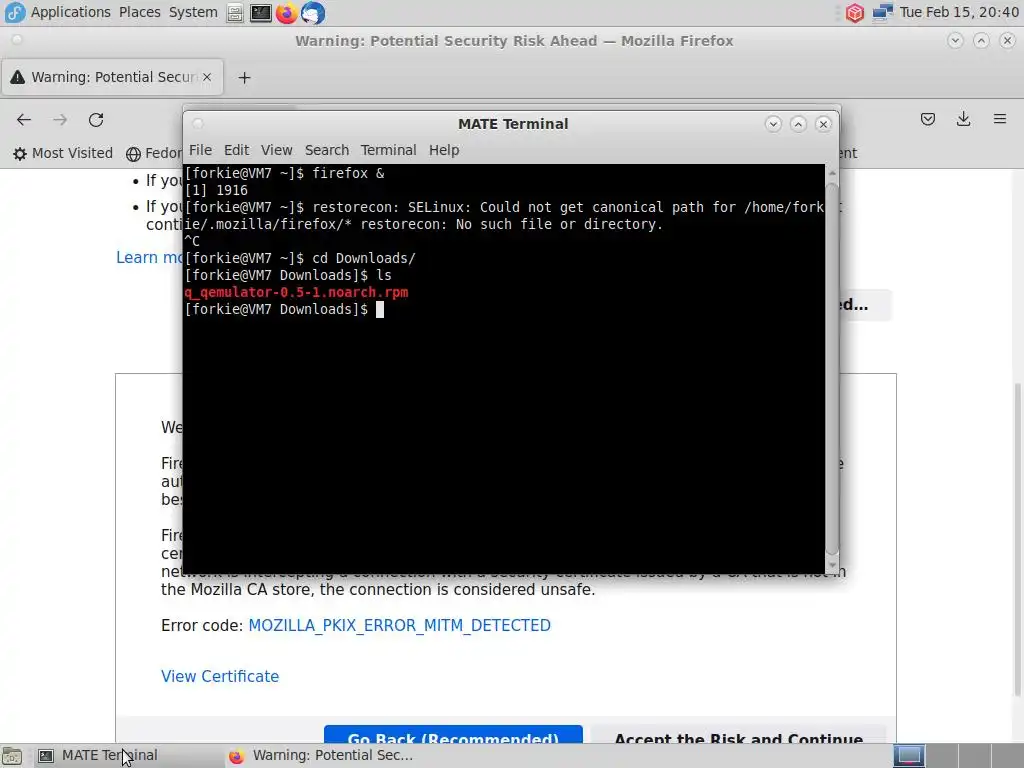
Task: Close the Firefox window
Action: coord(1007,40)
